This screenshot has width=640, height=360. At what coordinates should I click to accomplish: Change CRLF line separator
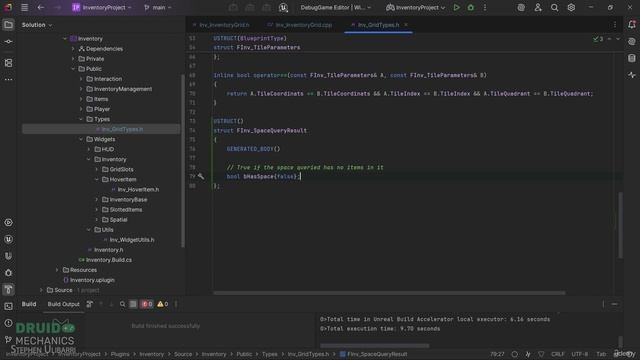[x=558, y=354]
